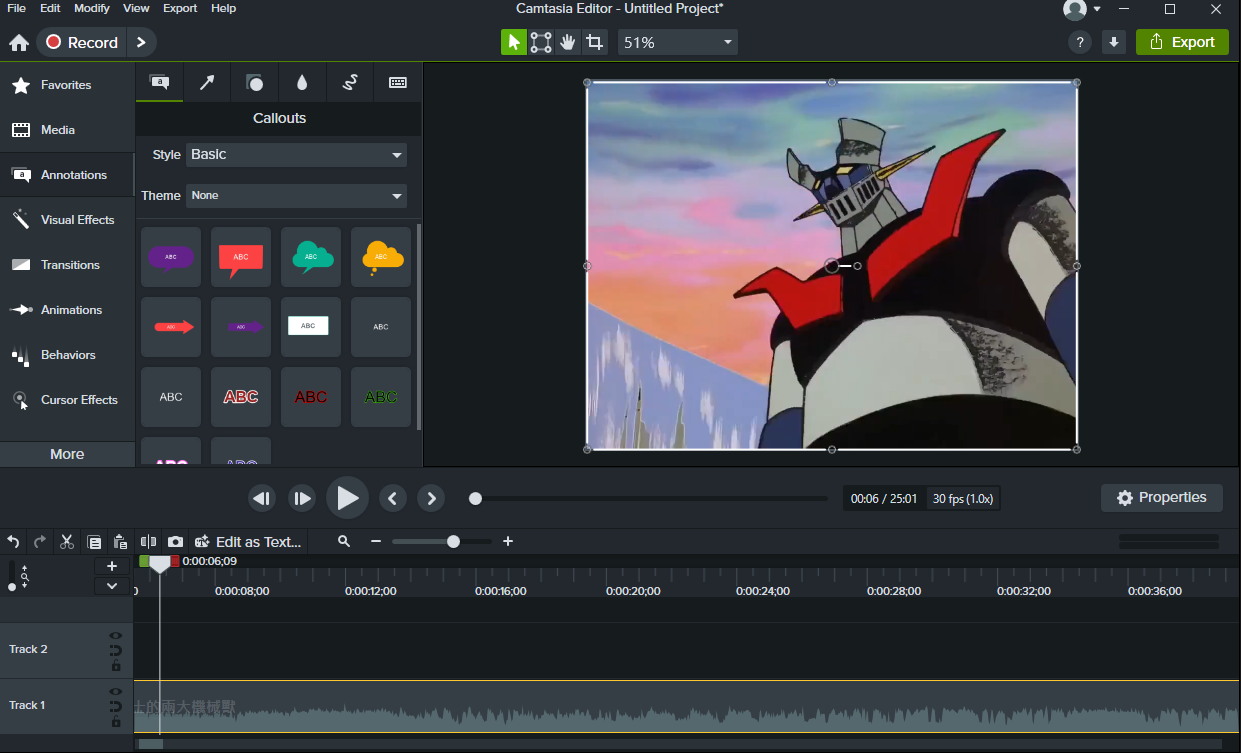1241x753 pixels.
Task: Expand the Style dropdown showing Basic
Action: (x=296, y=155)
